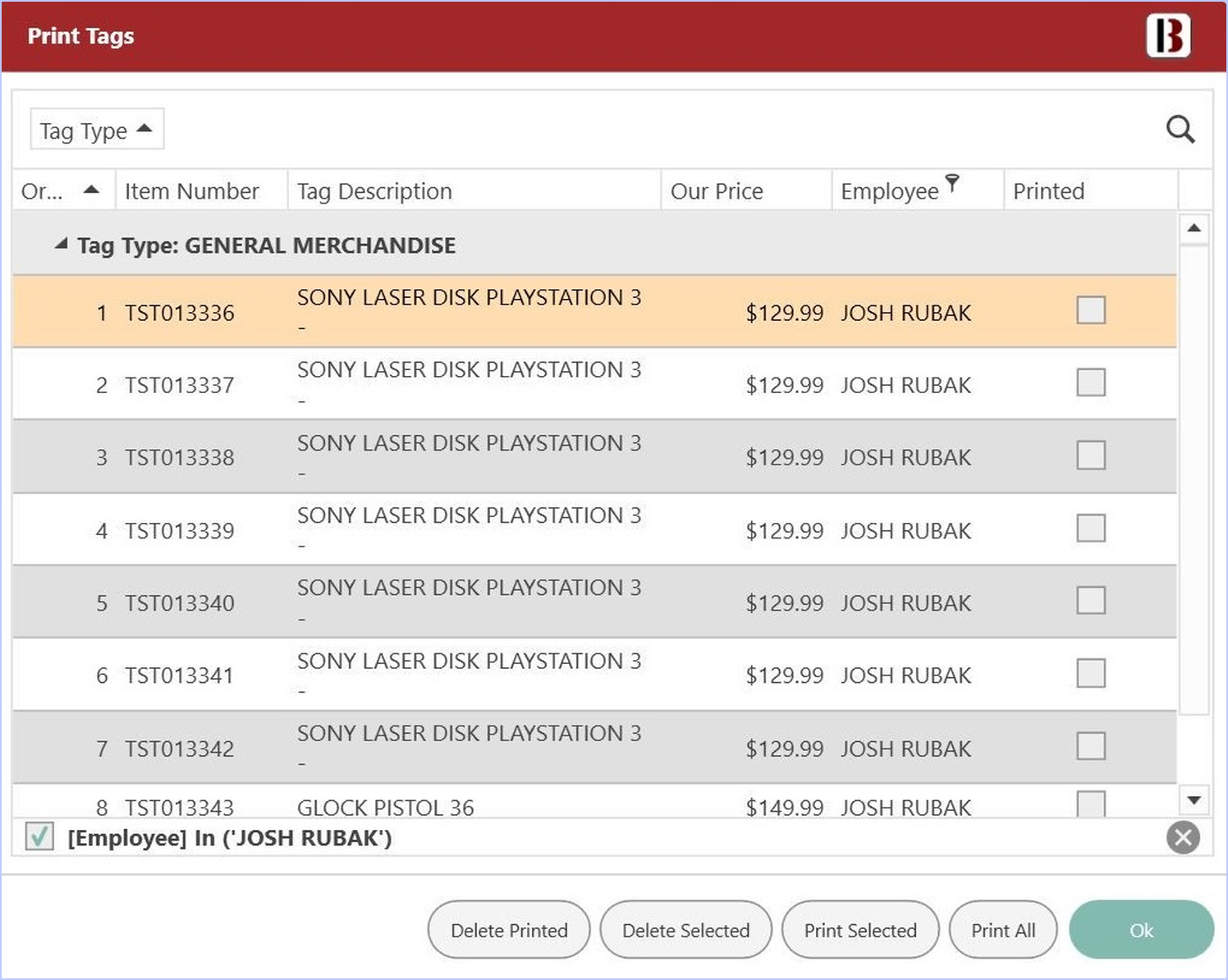1228x980 pixels.
Task: Uncheck the Employee In JOSH RUBAK filter
Action: pyautogui.click(x=39, y=837)
